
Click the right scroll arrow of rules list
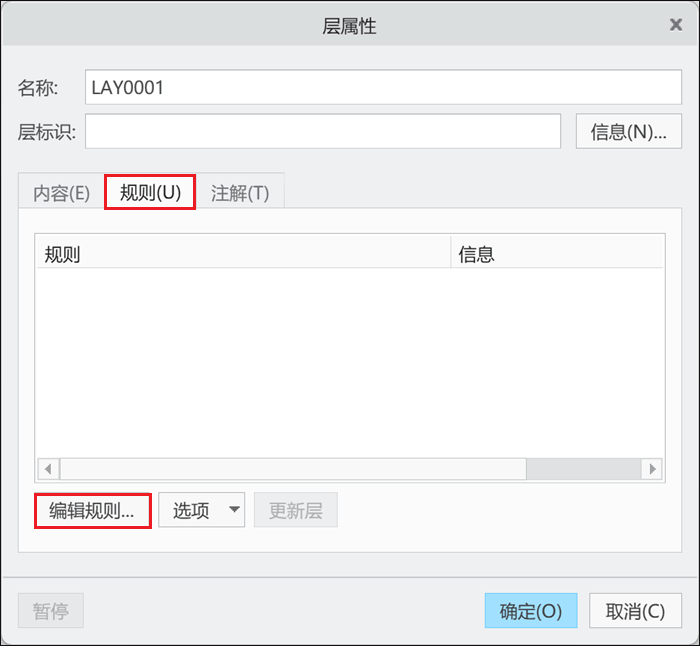[652, 469]
